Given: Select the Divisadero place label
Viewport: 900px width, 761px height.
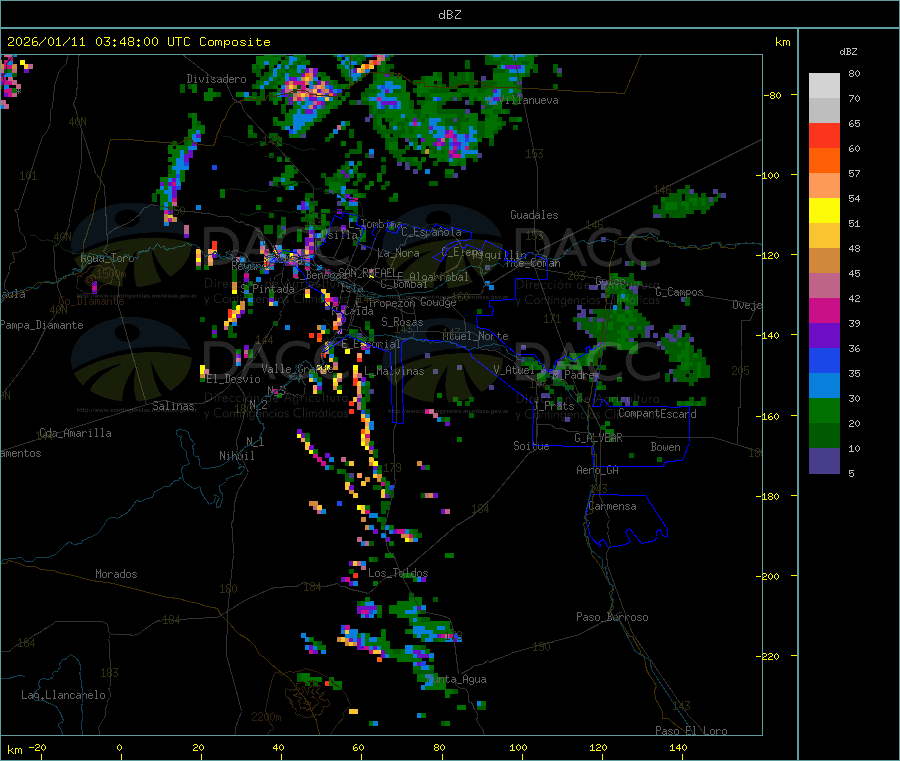Looking at the screenshot, I should pyautogui.click(x=216, y=79).
